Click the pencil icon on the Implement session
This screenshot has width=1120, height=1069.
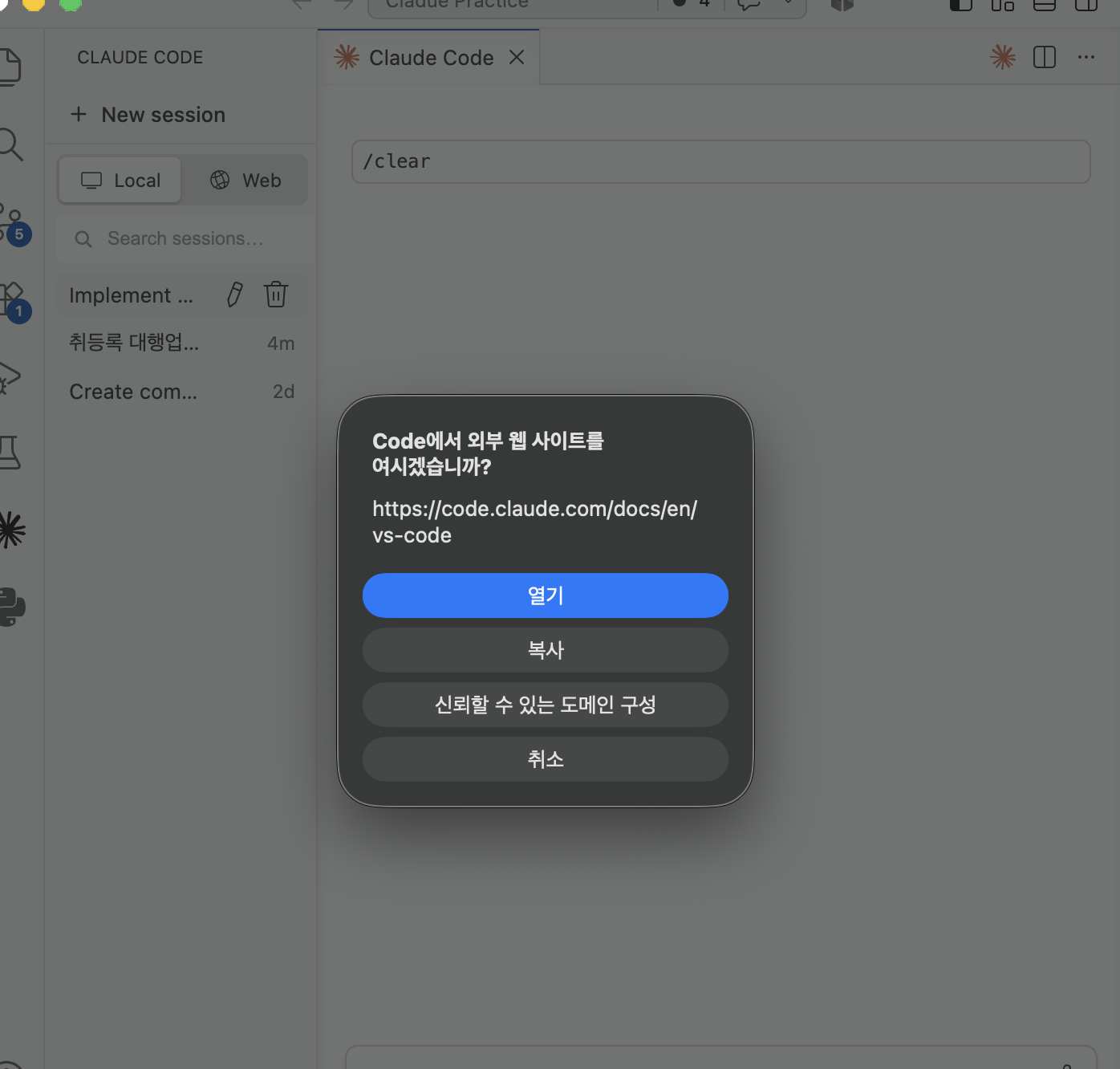coord(234,295)
